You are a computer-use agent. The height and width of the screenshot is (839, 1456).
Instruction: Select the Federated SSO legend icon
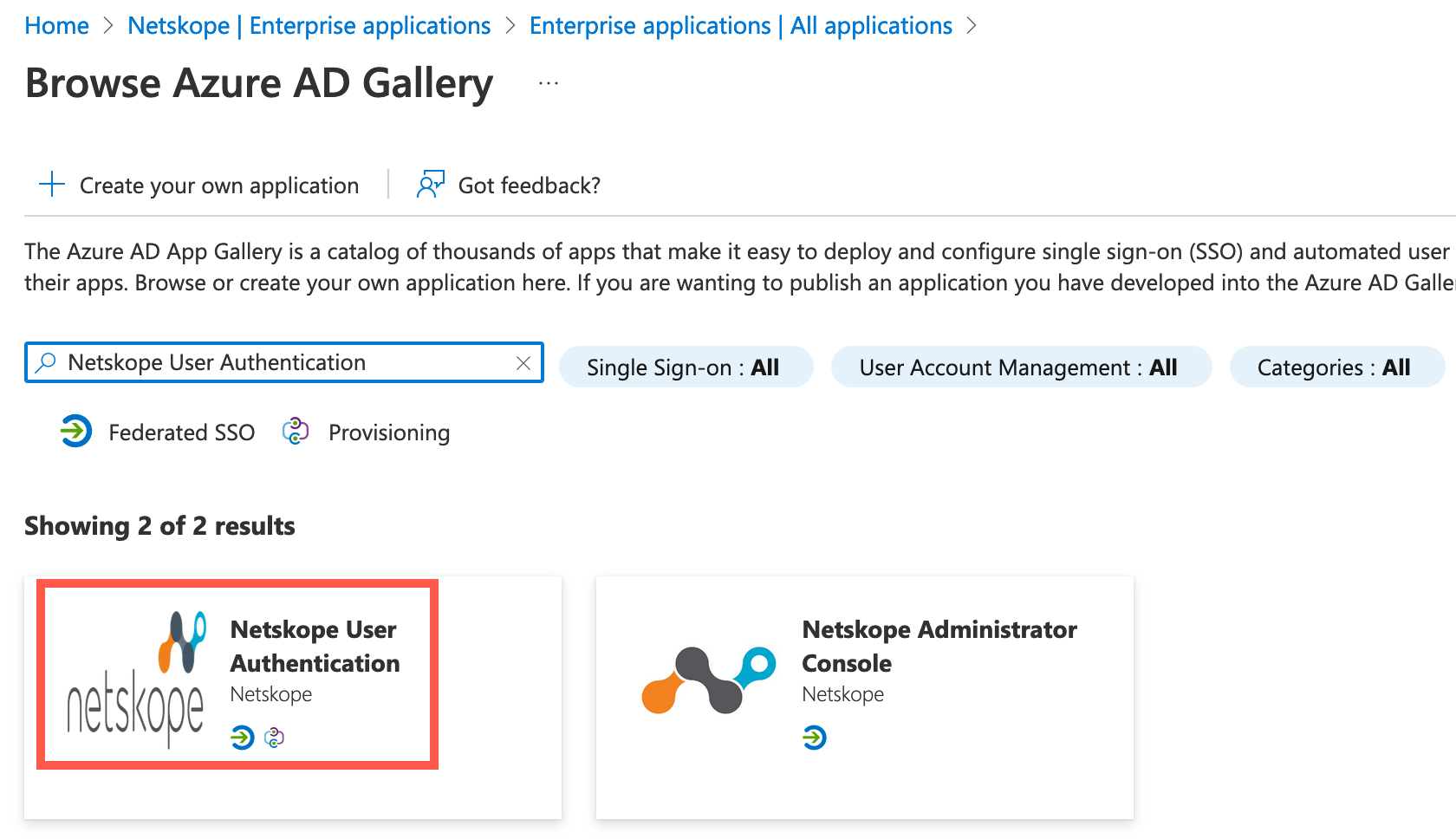(75, 431)
